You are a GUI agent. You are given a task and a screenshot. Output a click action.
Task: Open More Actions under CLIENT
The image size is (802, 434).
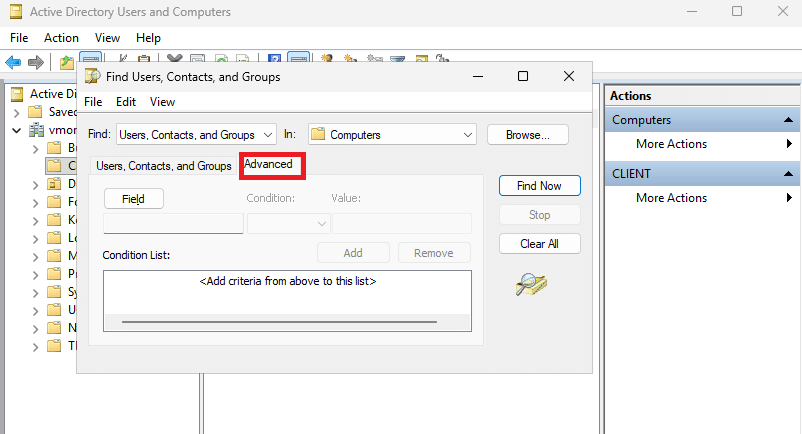point(671,198)
